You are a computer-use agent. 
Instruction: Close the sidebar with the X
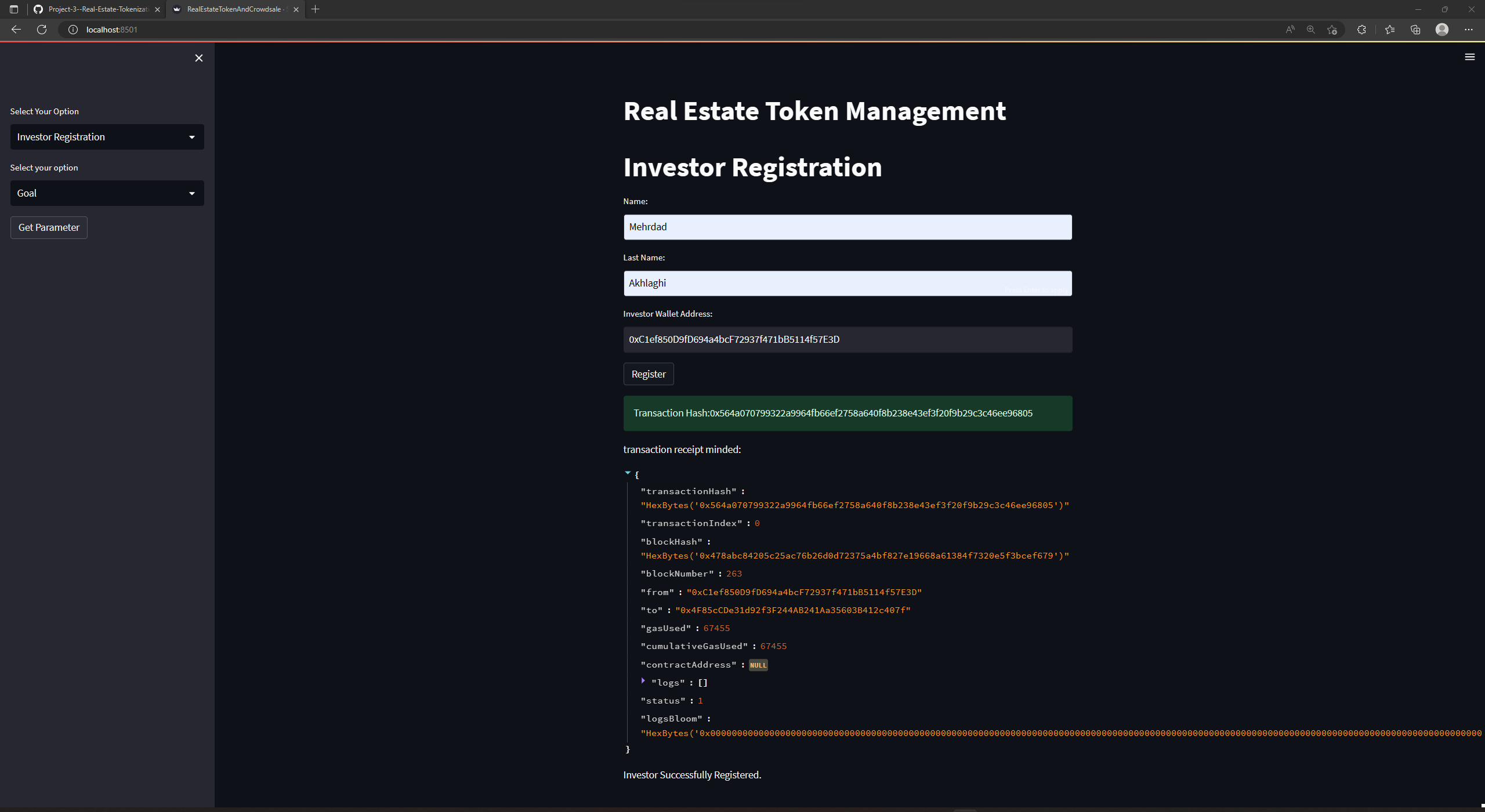pyautogui.click(x=198, y=57)
